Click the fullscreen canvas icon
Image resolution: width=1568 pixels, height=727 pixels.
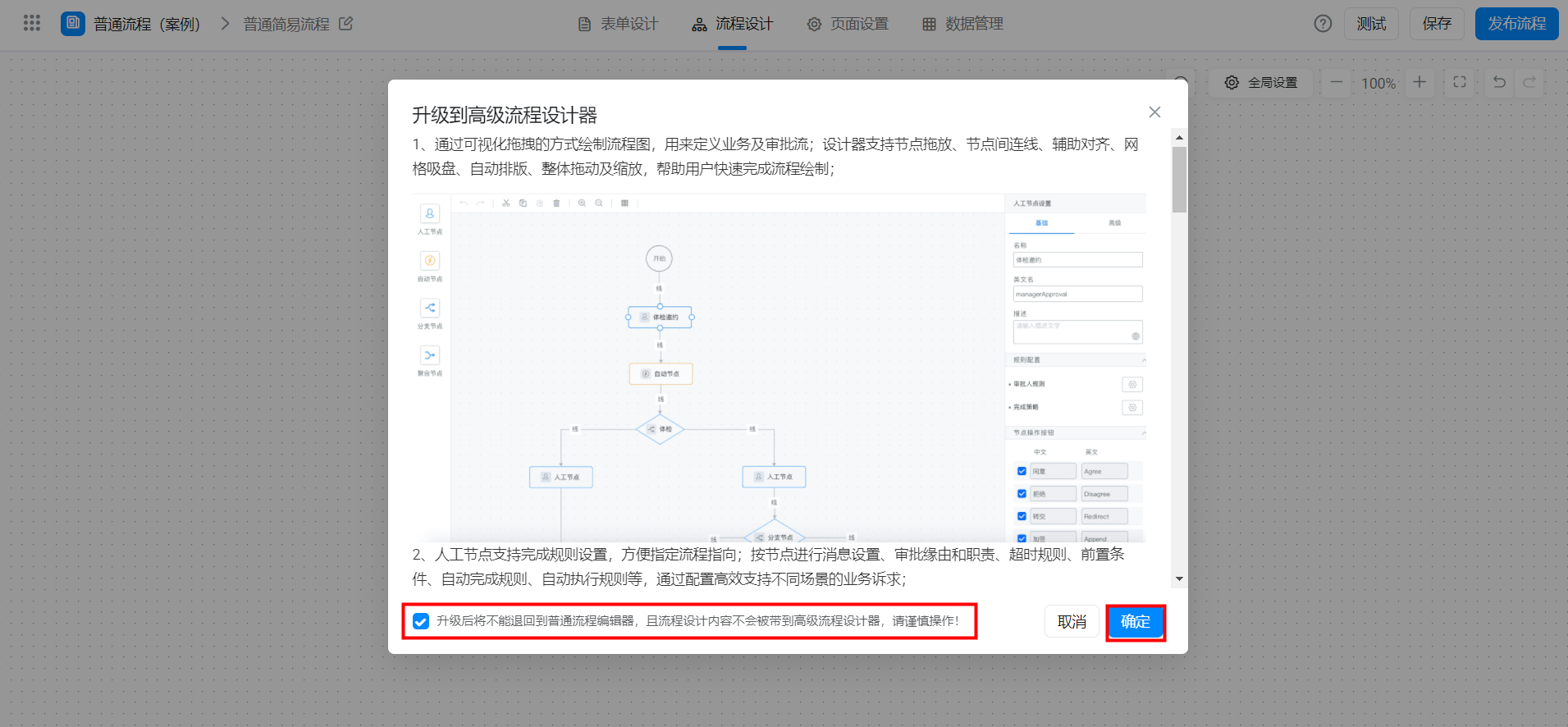tap(1459, 82)
